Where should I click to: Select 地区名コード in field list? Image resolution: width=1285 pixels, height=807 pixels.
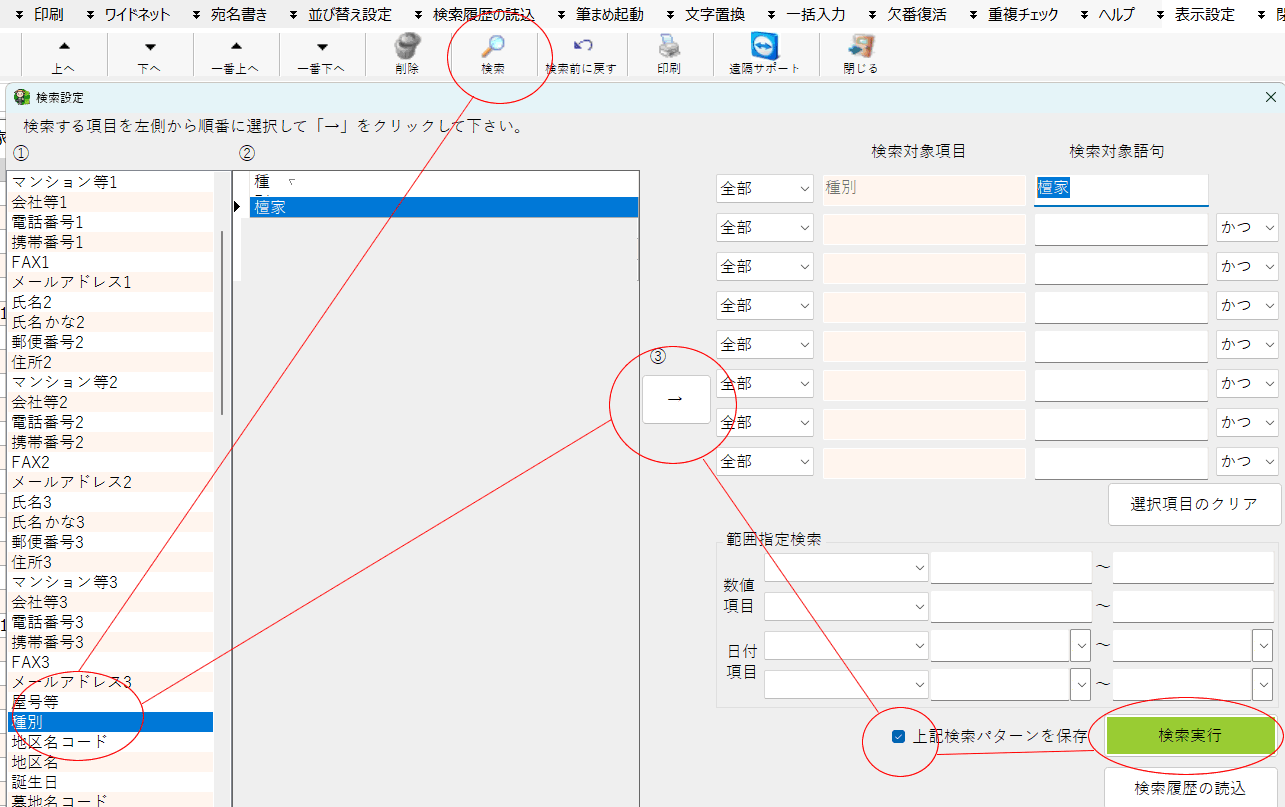[x=60, y=742]
